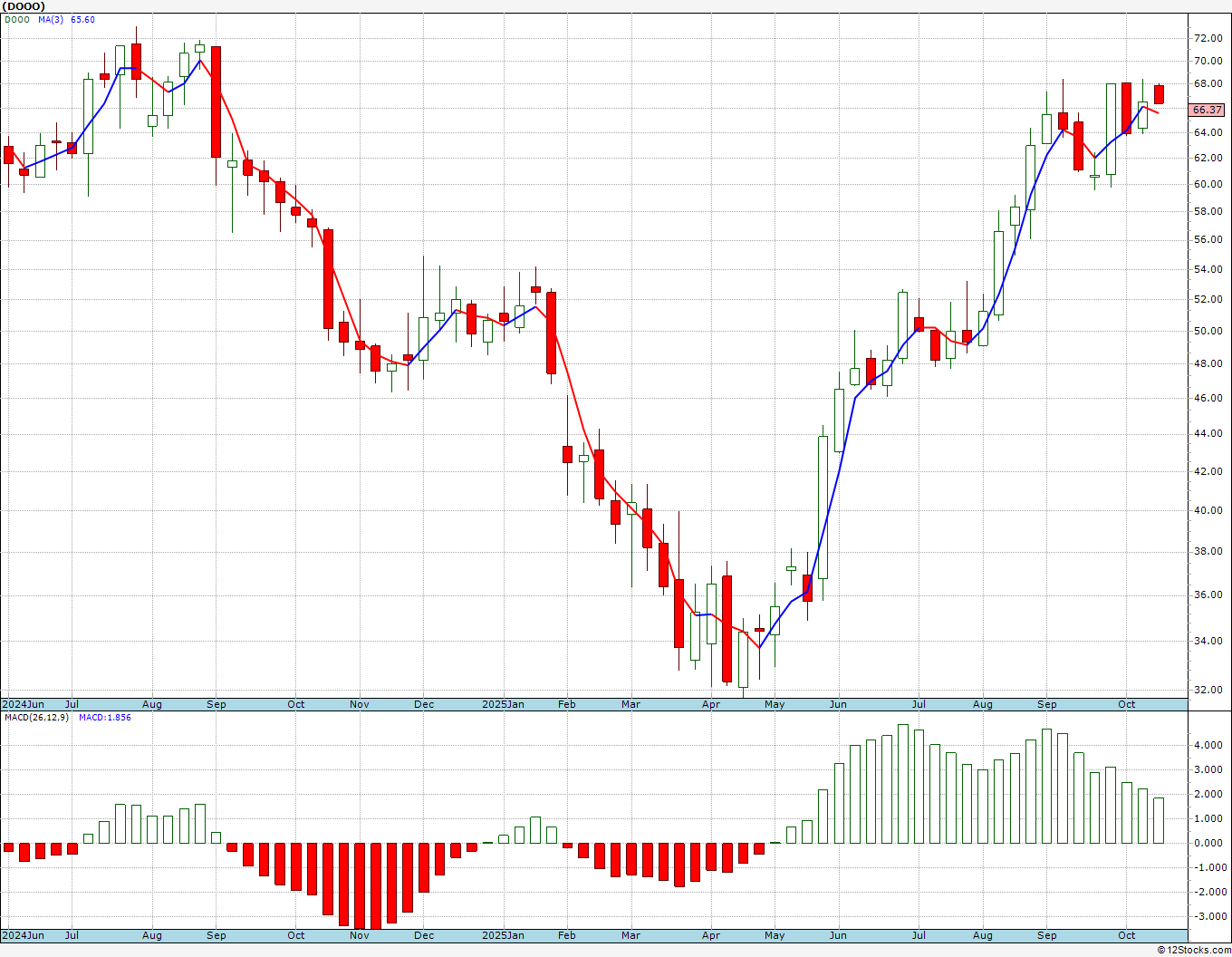Click 2025Jan on the price chart date axis
This screenshot has width=1232, height=957.
pyautogui.click(x=503, y=704)
